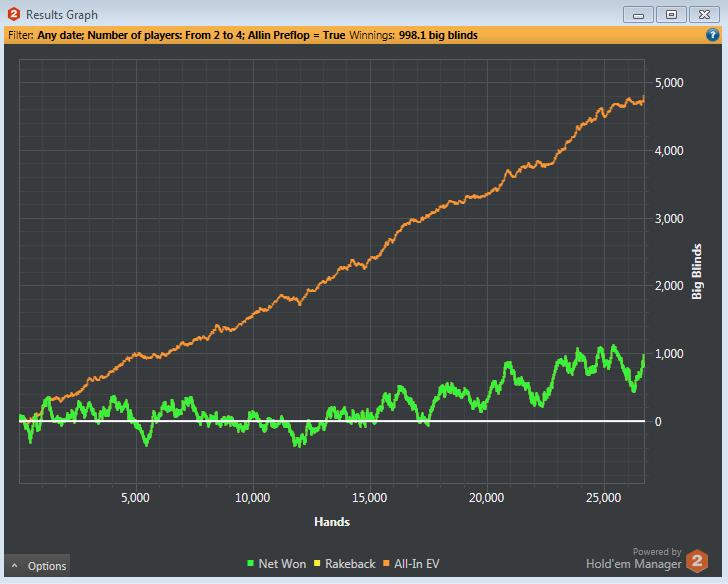Click the 15,000 hands x-axis value
Viewport: 728px width, 584px height.
pos(370,498)
